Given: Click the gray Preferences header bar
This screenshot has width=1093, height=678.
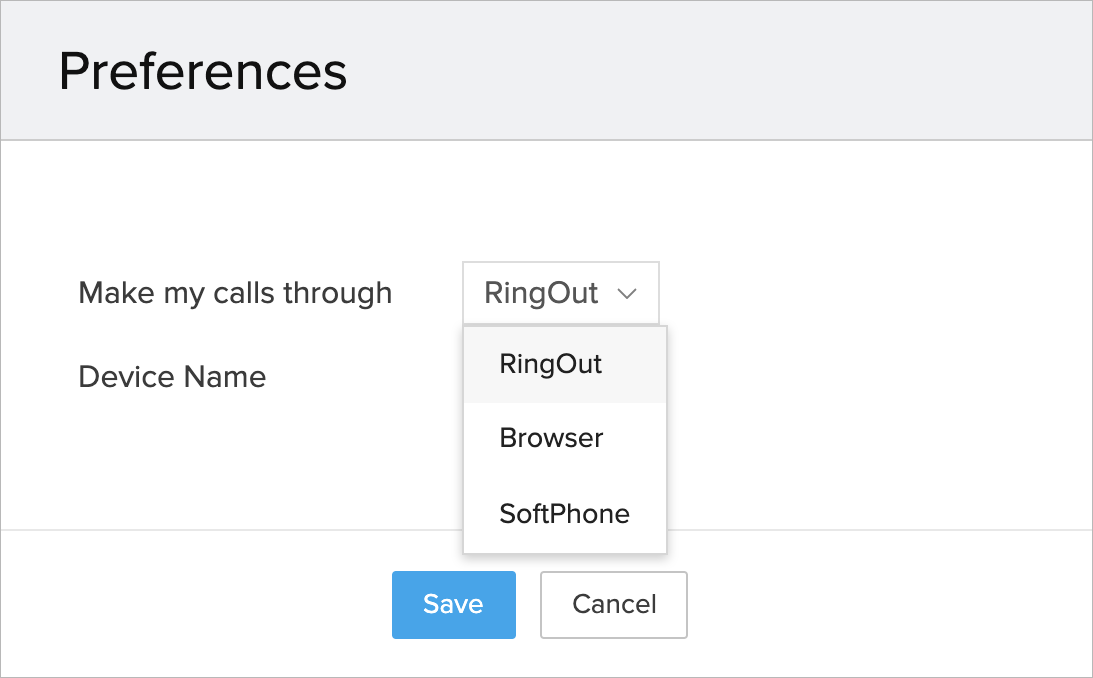Looking at the screenshot, I should click(700, 72).
